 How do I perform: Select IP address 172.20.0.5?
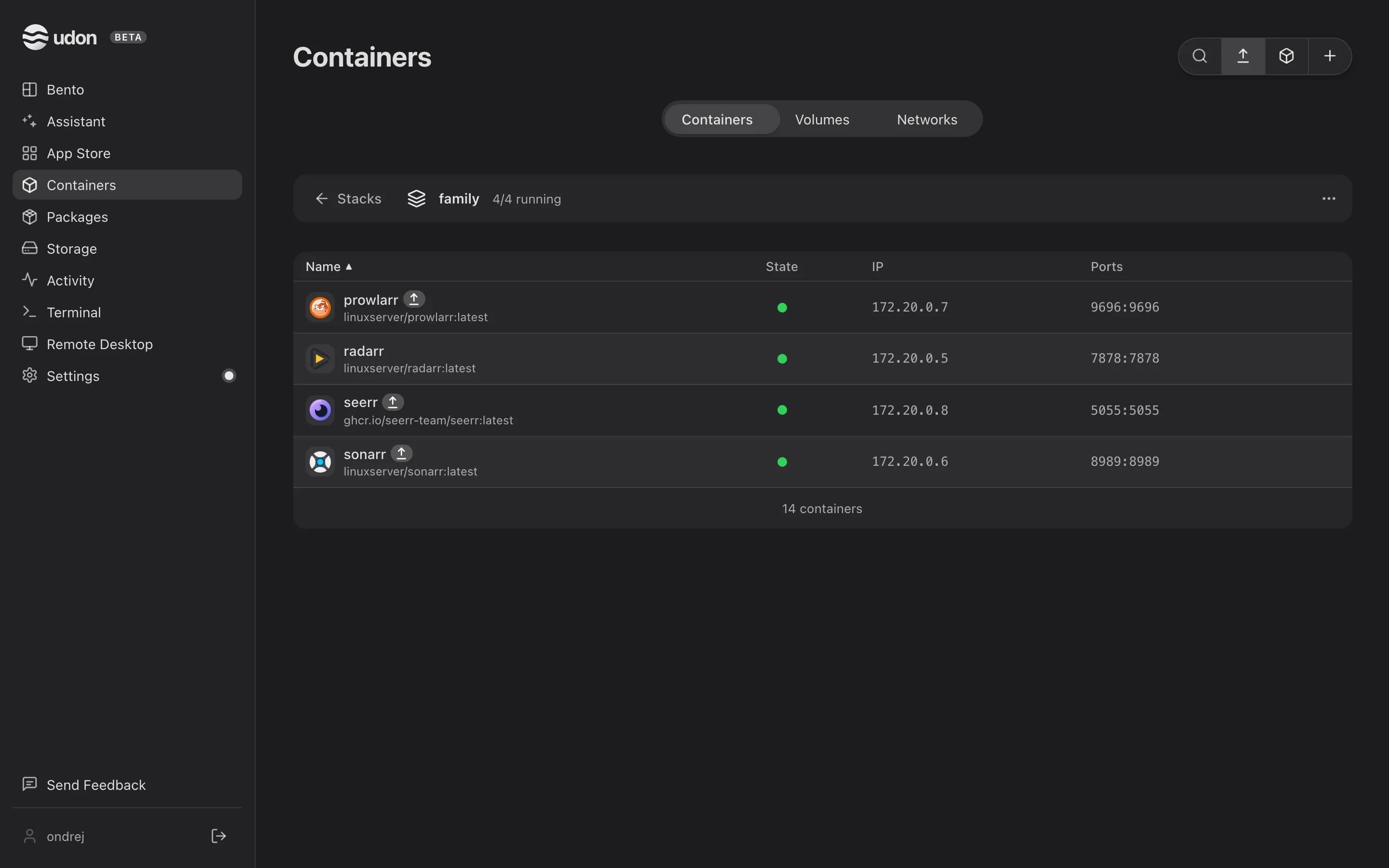click(910, 358)
